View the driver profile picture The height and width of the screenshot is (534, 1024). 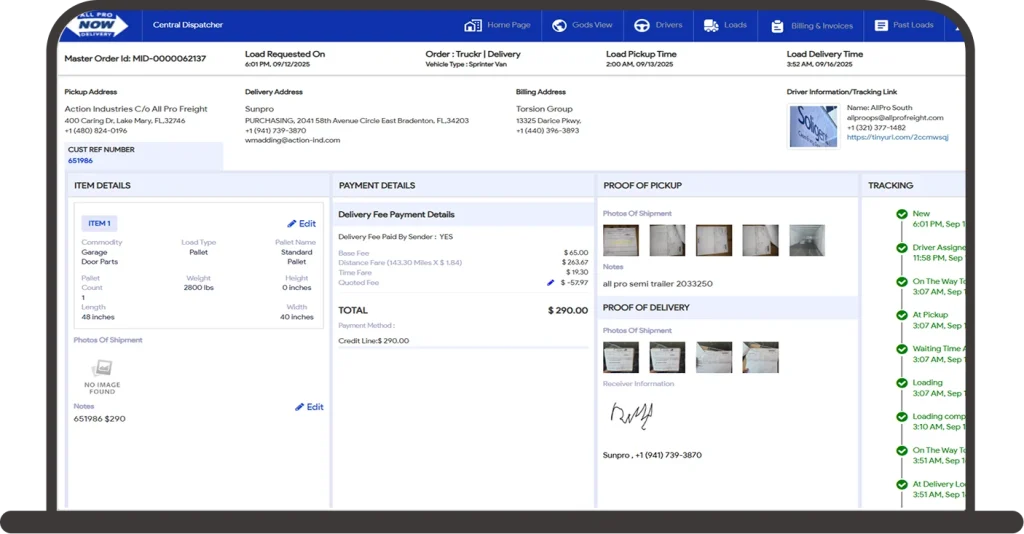[813, 126]
